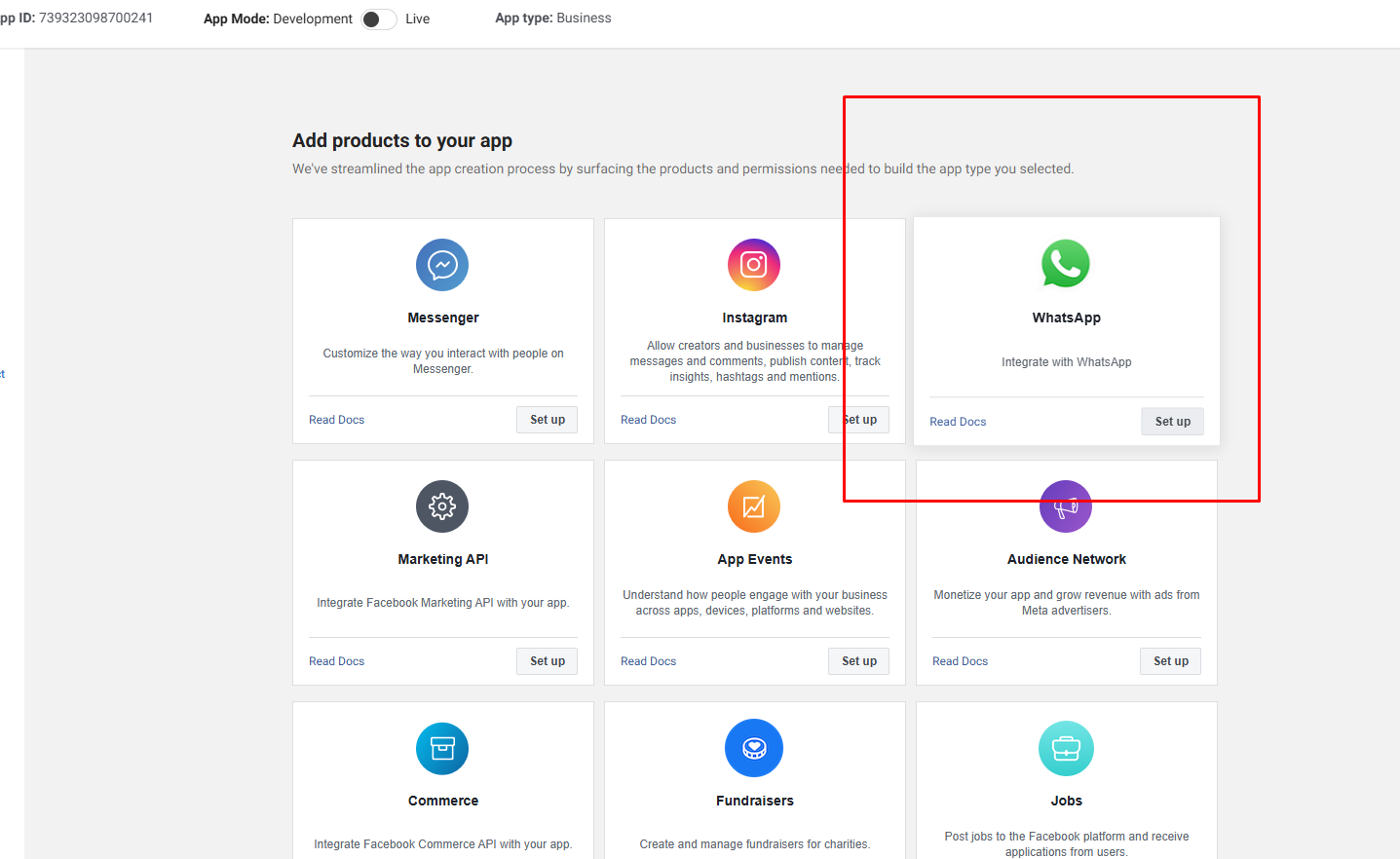This screenshot has width=1400, height=859.
Task: Click the Marketing API gear icon
Action: point(442,506)
